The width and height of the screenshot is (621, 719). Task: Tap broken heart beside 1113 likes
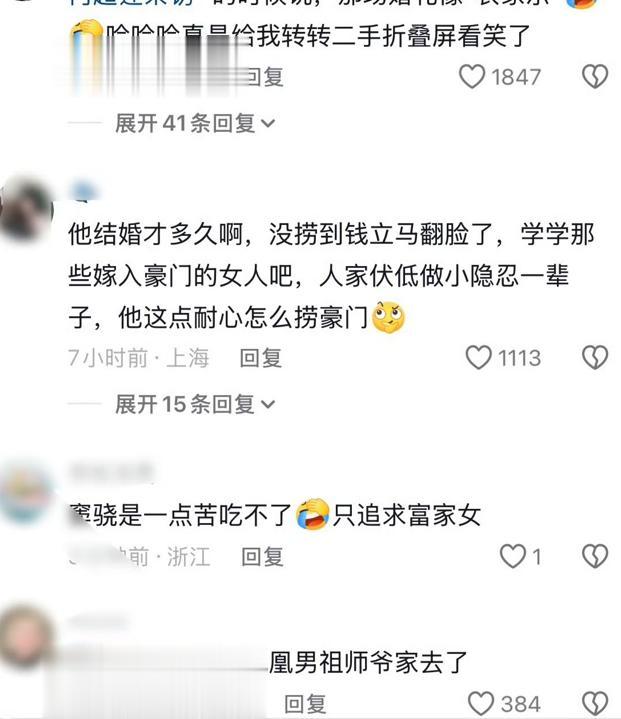[x=595, y=358]
